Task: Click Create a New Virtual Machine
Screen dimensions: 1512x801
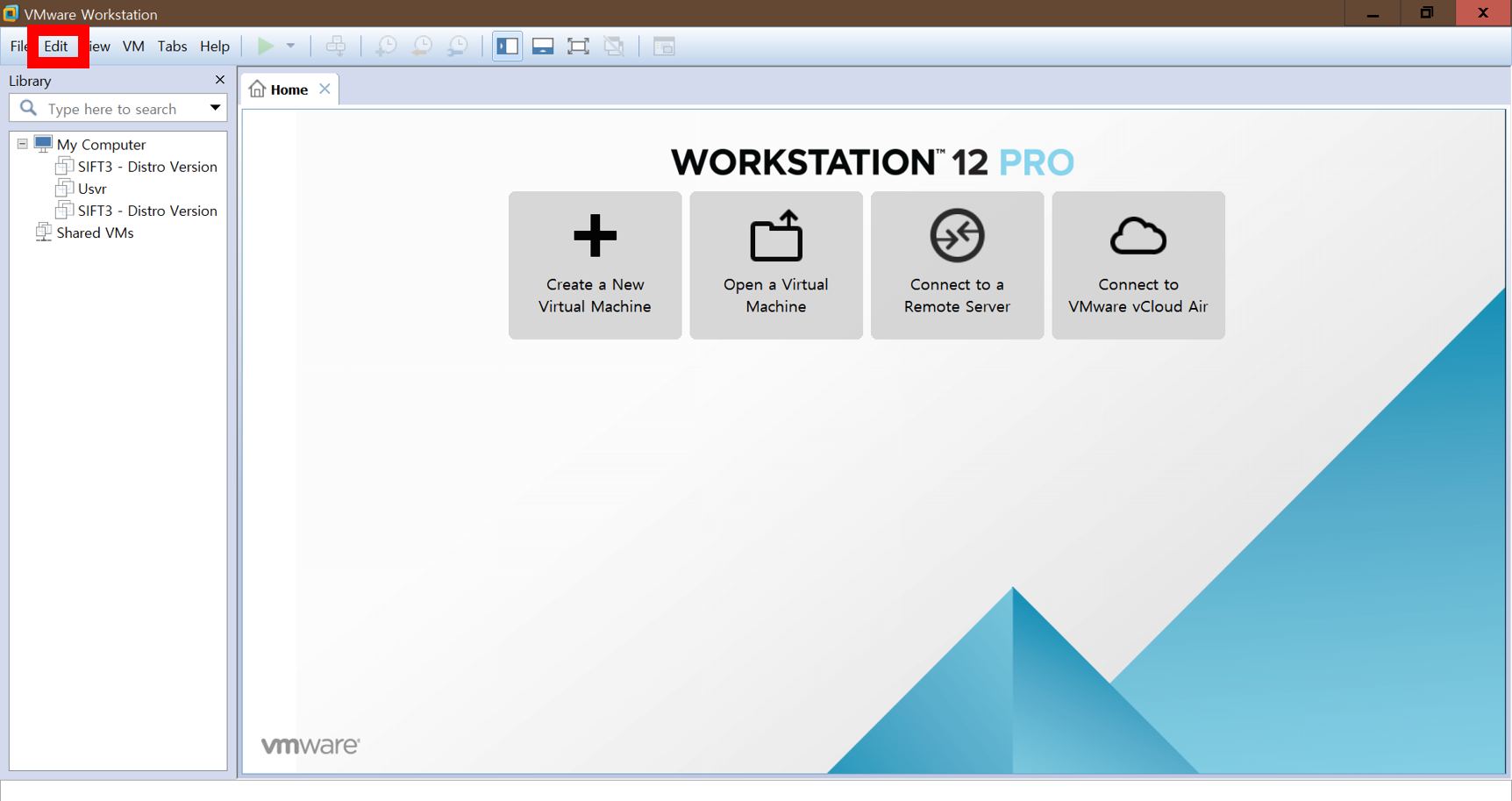Action: click(x=595, y=265)
